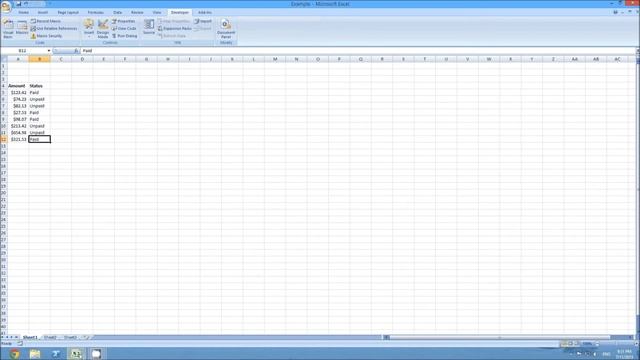Click the Save icon in quick access toolbar

(18, 4)
